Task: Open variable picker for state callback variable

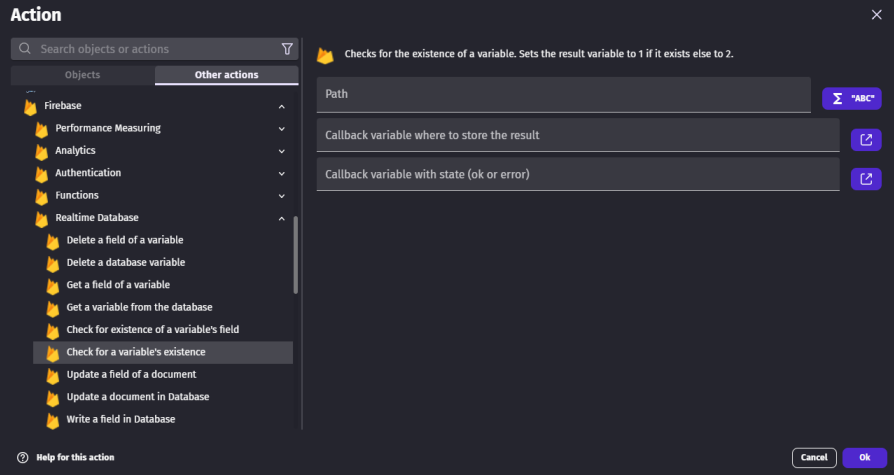Action: tap(866, 179)
